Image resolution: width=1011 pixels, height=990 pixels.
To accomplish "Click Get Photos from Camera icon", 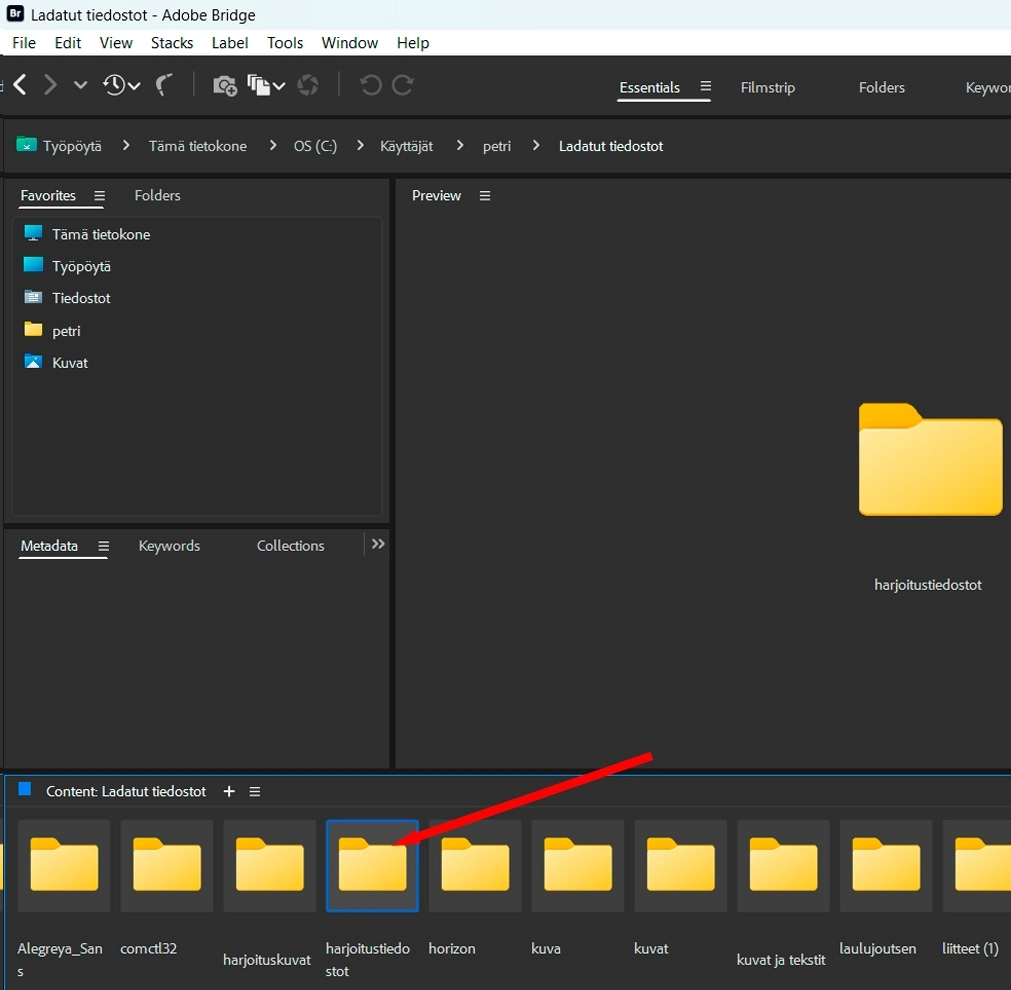I will point(225,86).
